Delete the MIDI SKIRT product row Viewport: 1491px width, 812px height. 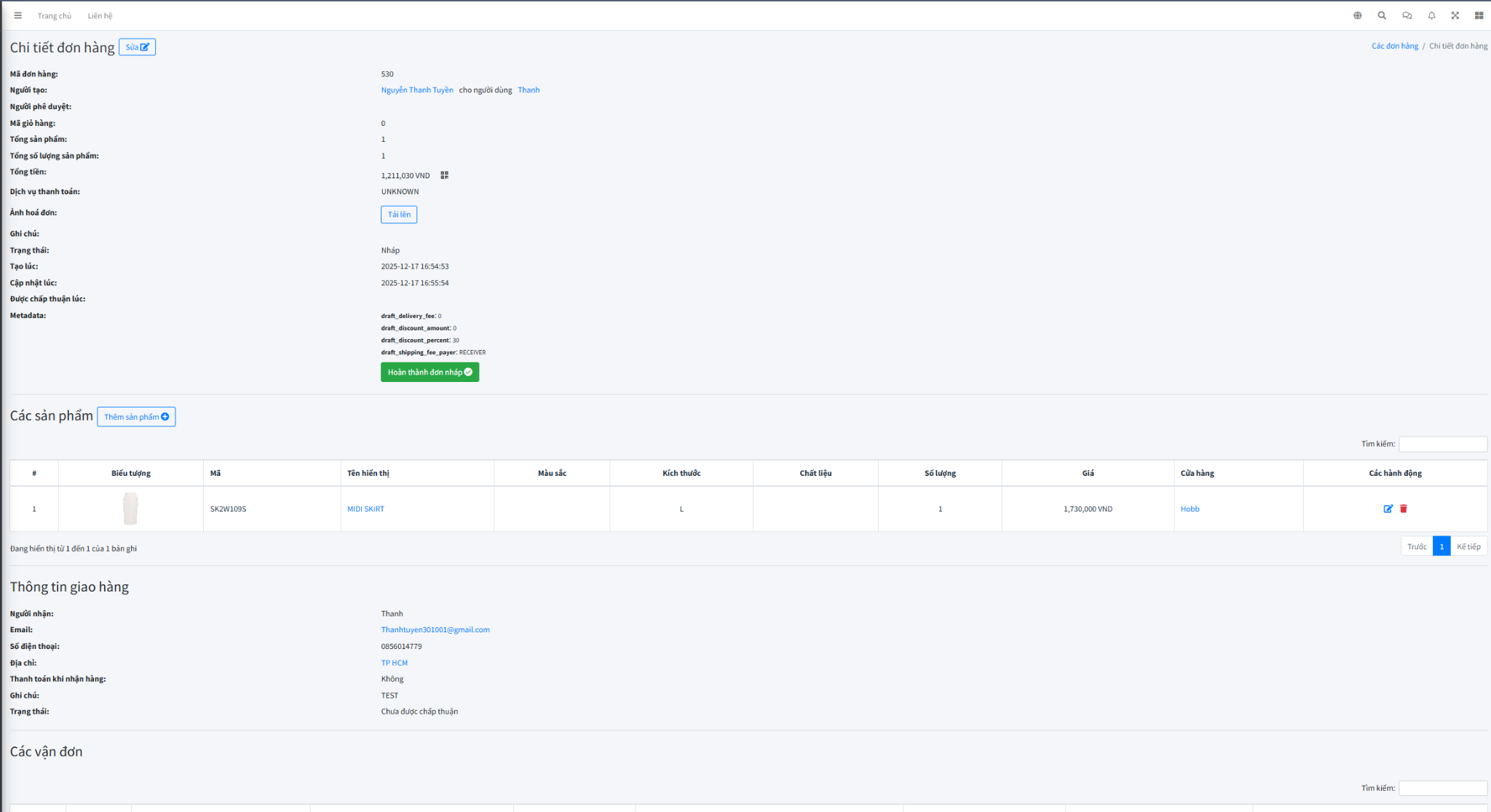tap(1404, 509)
